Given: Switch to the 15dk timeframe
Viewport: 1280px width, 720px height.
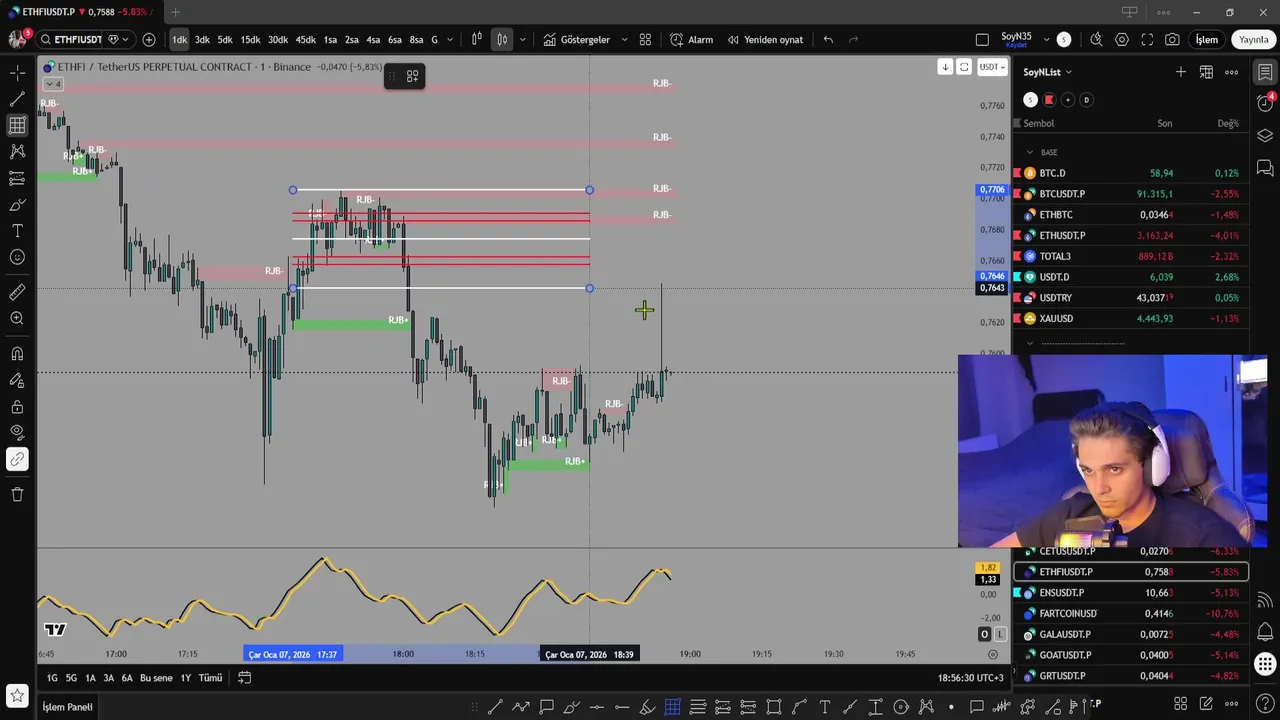Looking at the screenshot, I should pyautogui.click(x=250, y=40).
